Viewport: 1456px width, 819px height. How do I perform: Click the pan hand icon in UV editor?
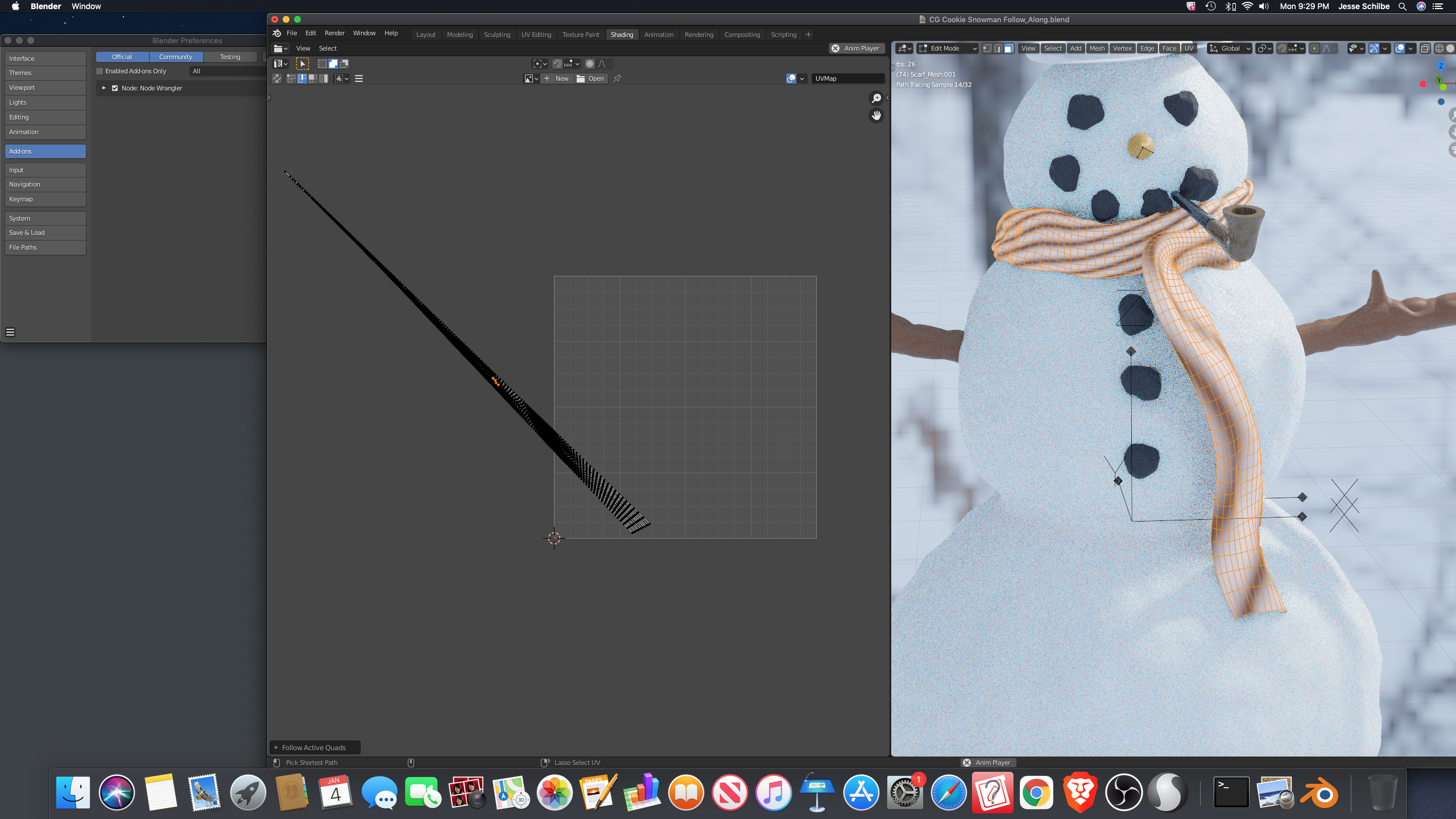[876, 116]
